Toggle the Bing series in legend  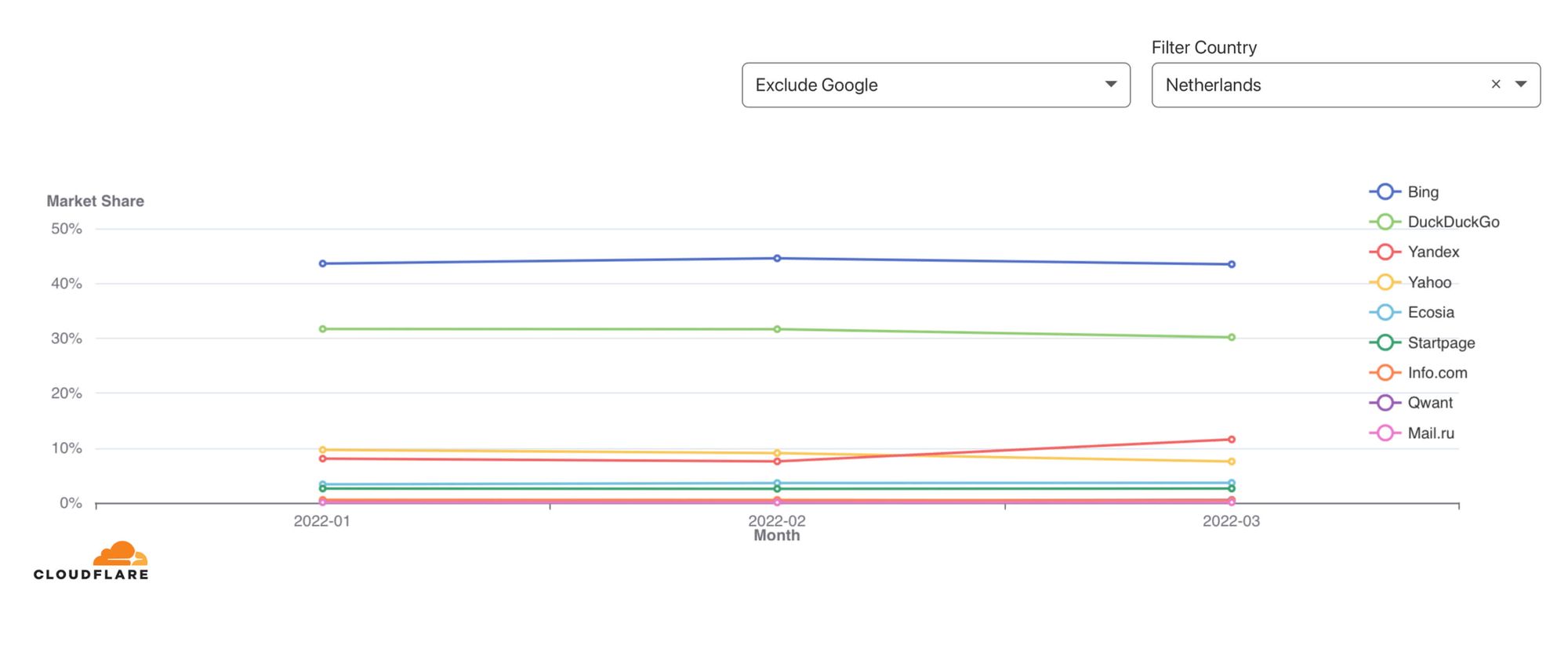(1422, 192)
